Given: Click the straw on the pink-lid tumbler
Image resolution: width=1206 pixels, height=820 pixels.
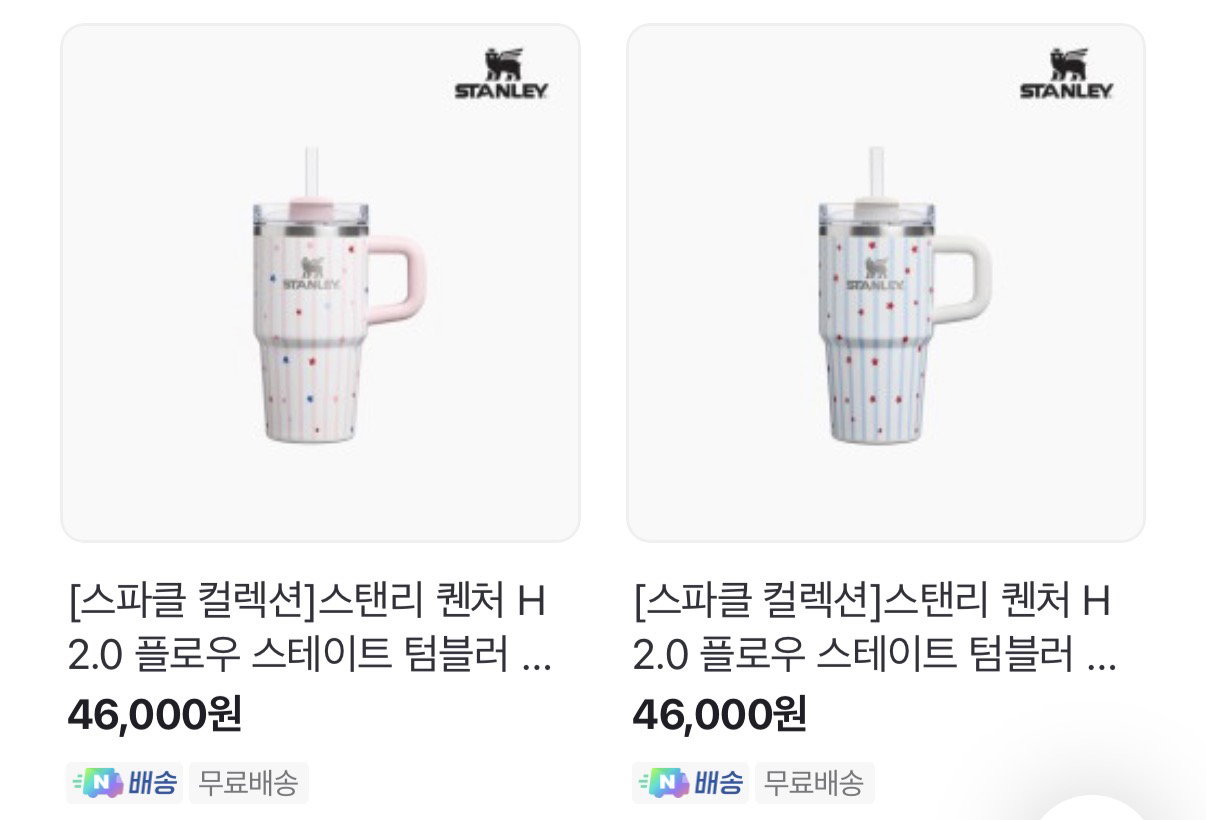Looking at the screenshot, I should point(311,173).
